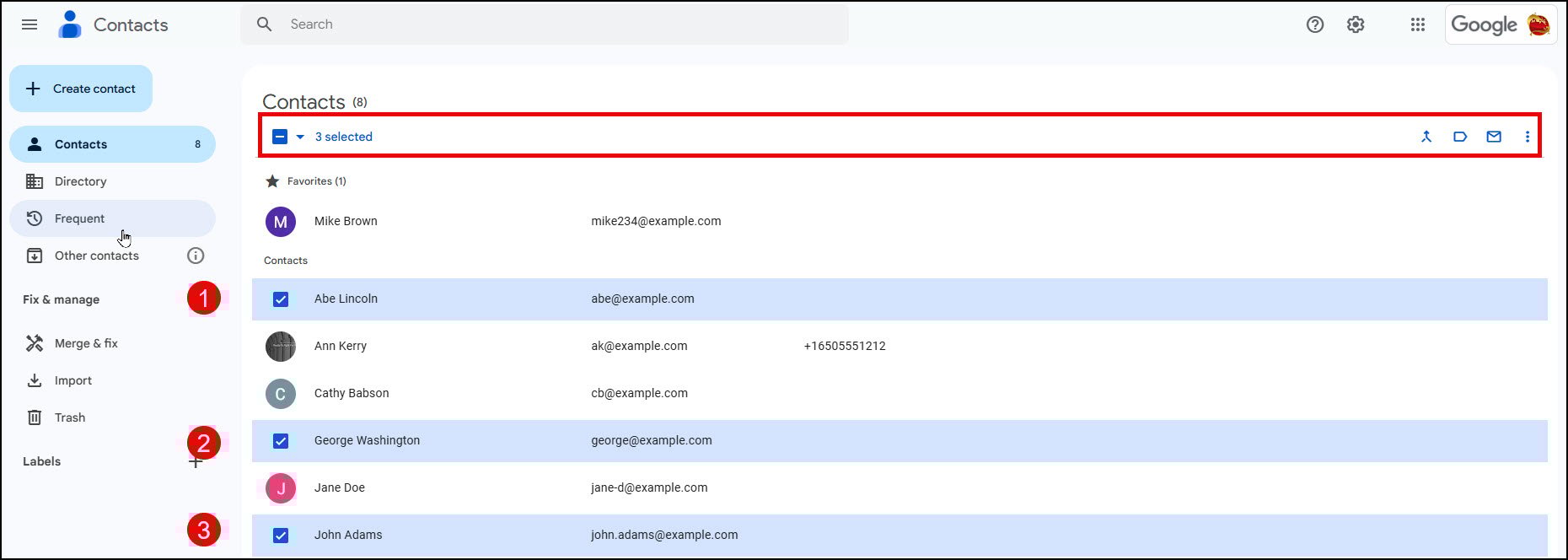The image size is (1568, 560).
Task: Open Trash in the sidebar
Action: click(x=69, y=417)
